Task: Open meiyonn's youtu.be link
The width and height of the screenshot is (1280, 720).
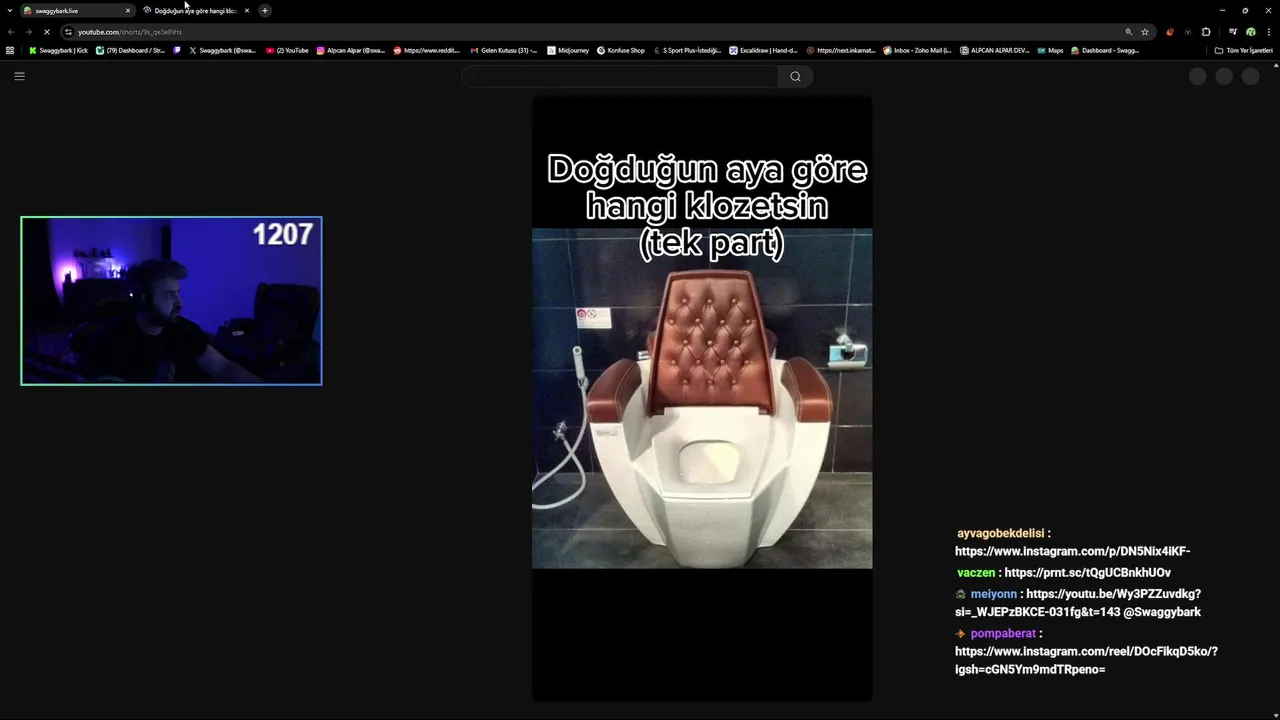Action: pyautogui.click(x=1078, y=603)
